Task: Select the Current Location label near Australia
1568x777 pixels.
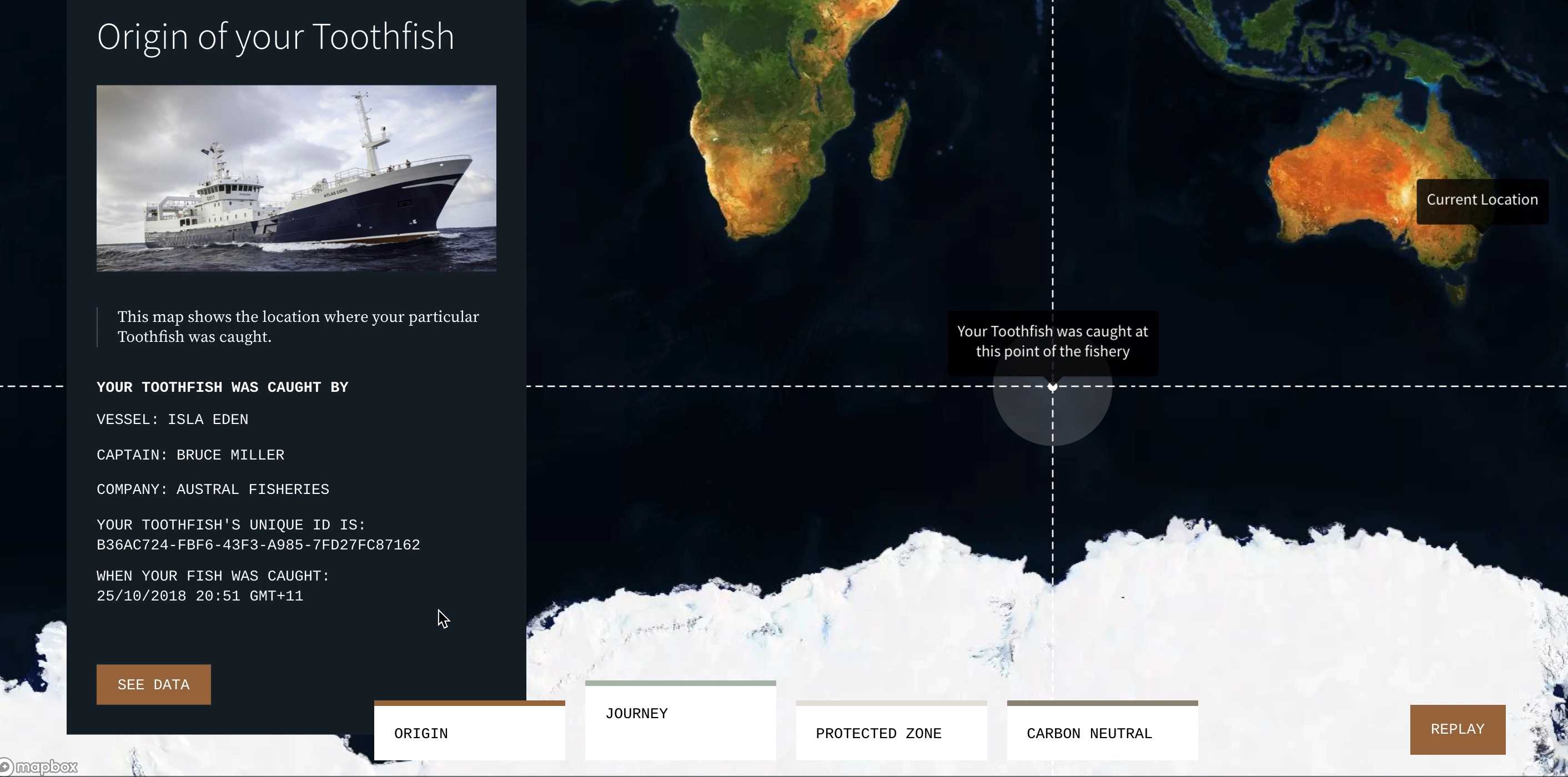Action: [1481, 200]
